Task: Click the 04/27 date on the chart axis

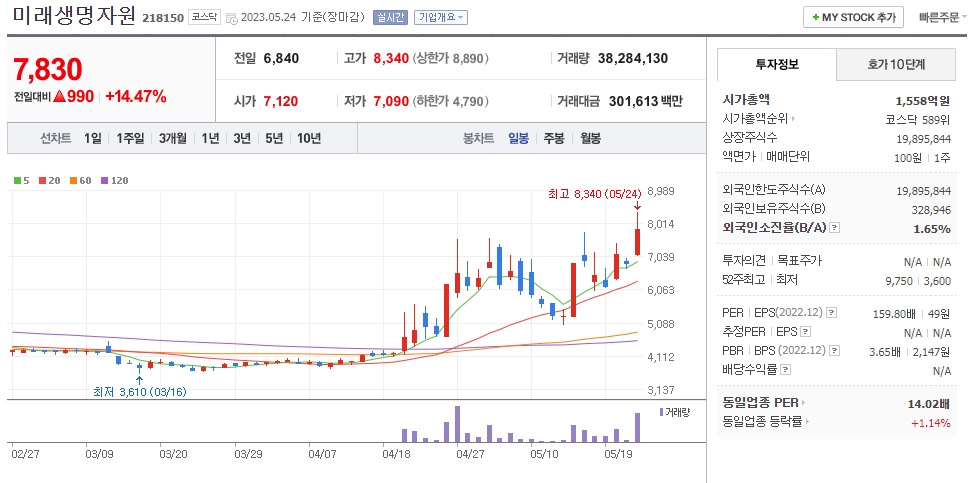Action: point(470,453)
